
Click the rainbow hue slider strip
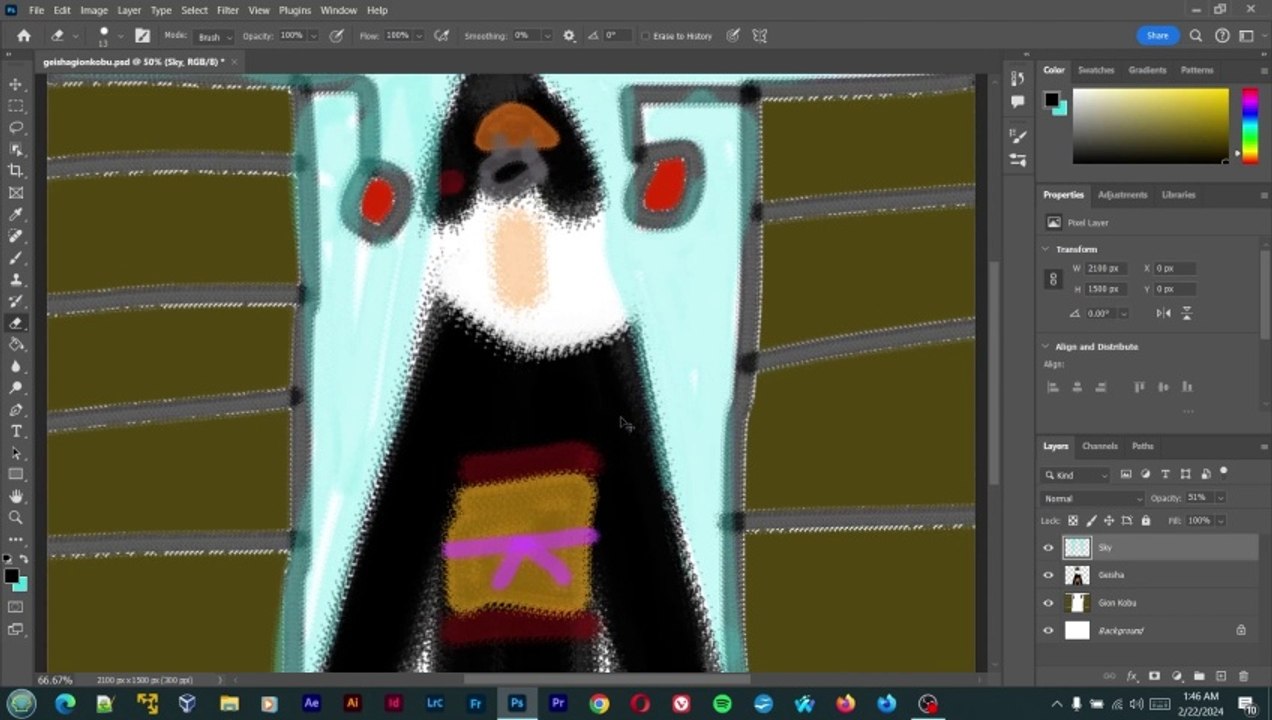[1250, 124]
